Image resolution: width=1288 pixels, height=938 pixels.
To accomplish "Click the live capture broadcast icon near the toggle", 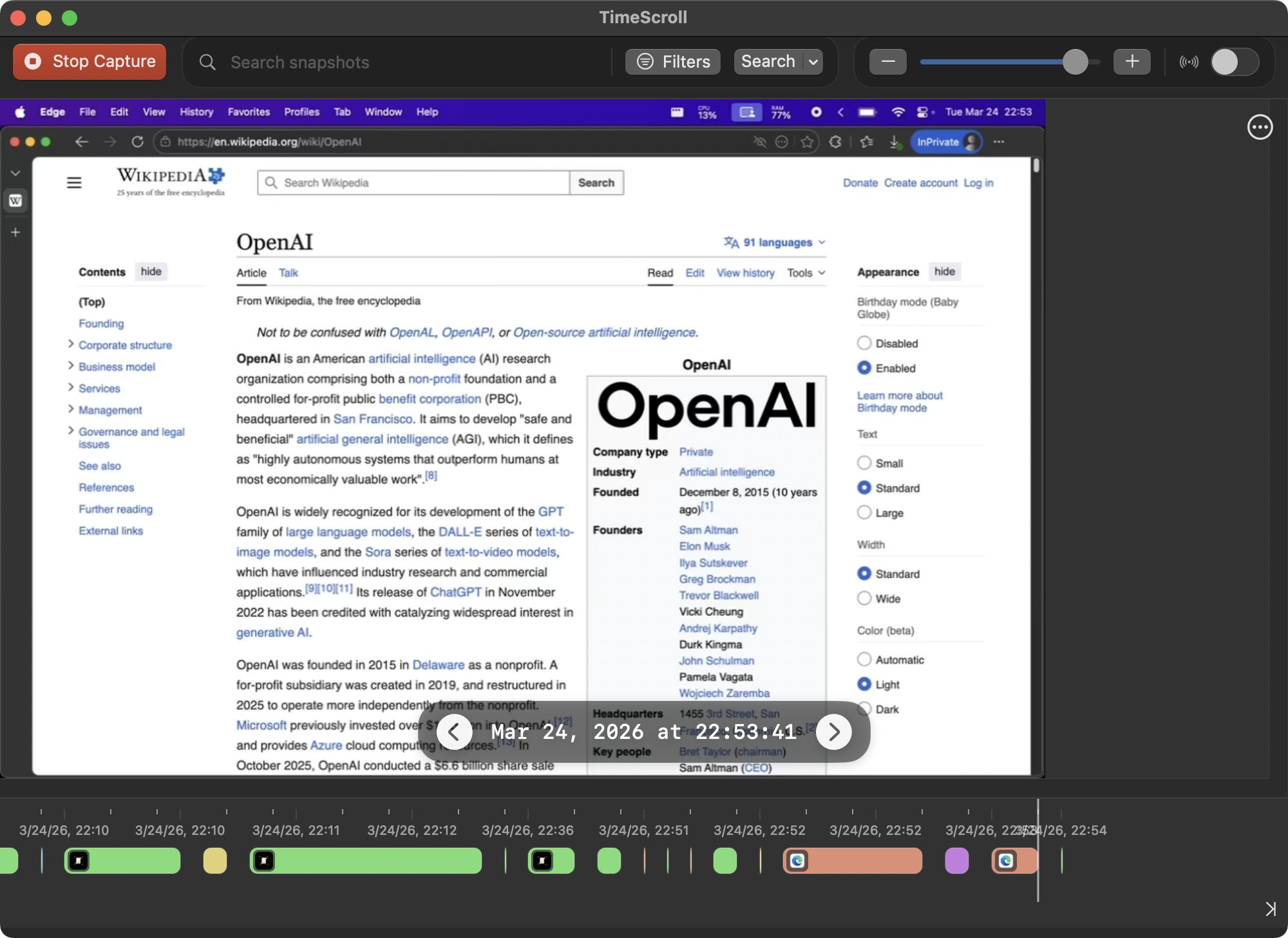I will tap(1189, 61).
